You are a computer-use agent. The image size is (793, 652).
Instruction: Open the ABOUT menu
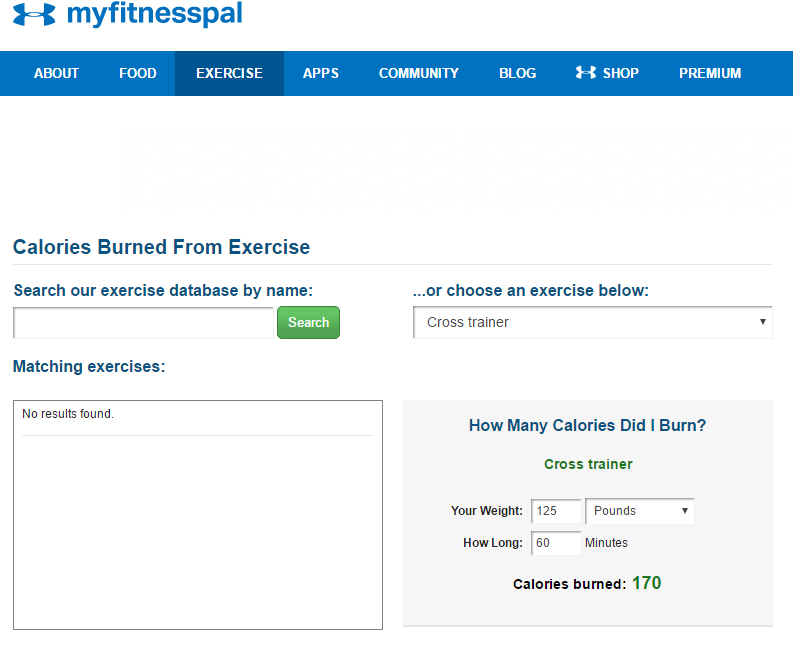56,73
